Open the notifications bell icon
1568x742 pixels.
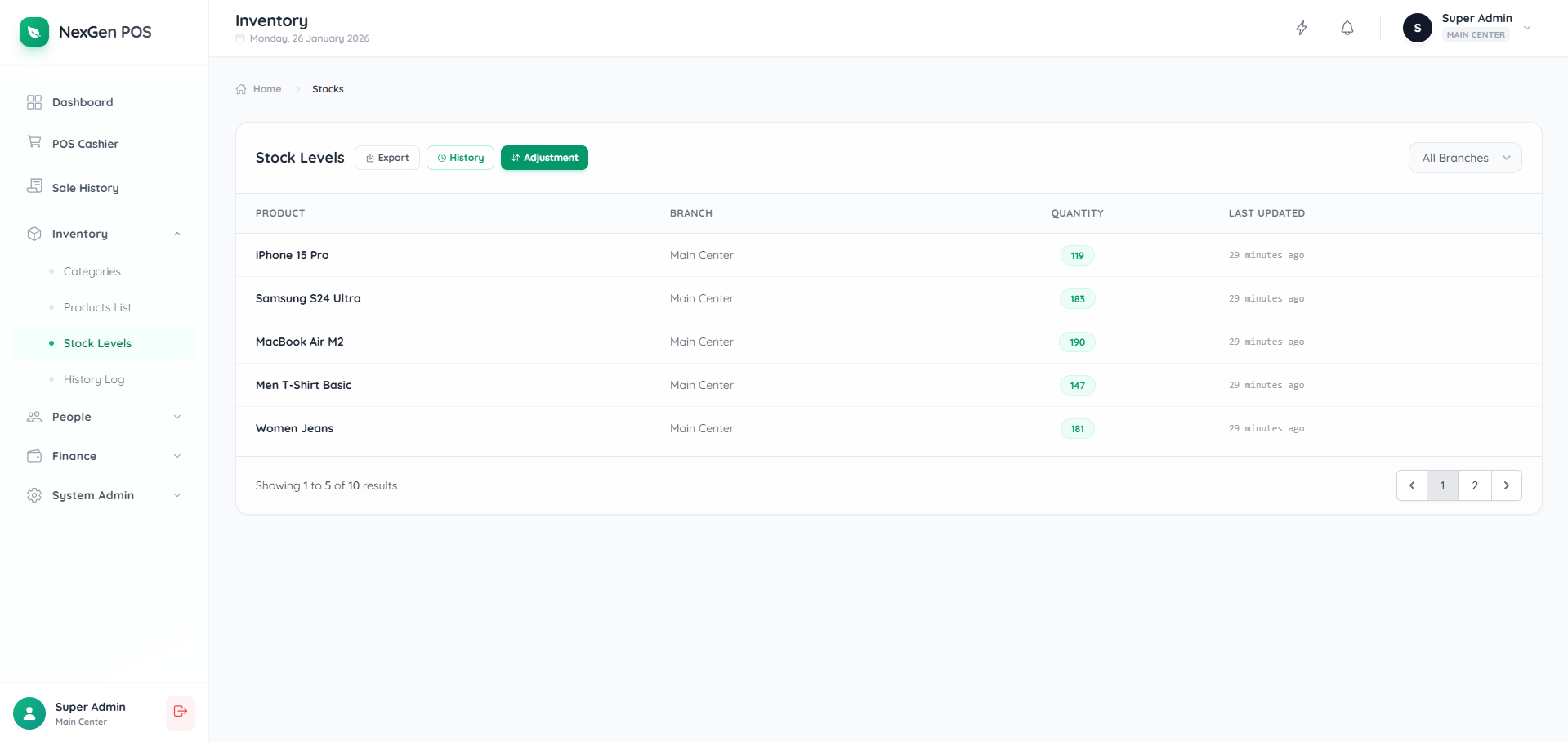click(x=1347, y=27)
